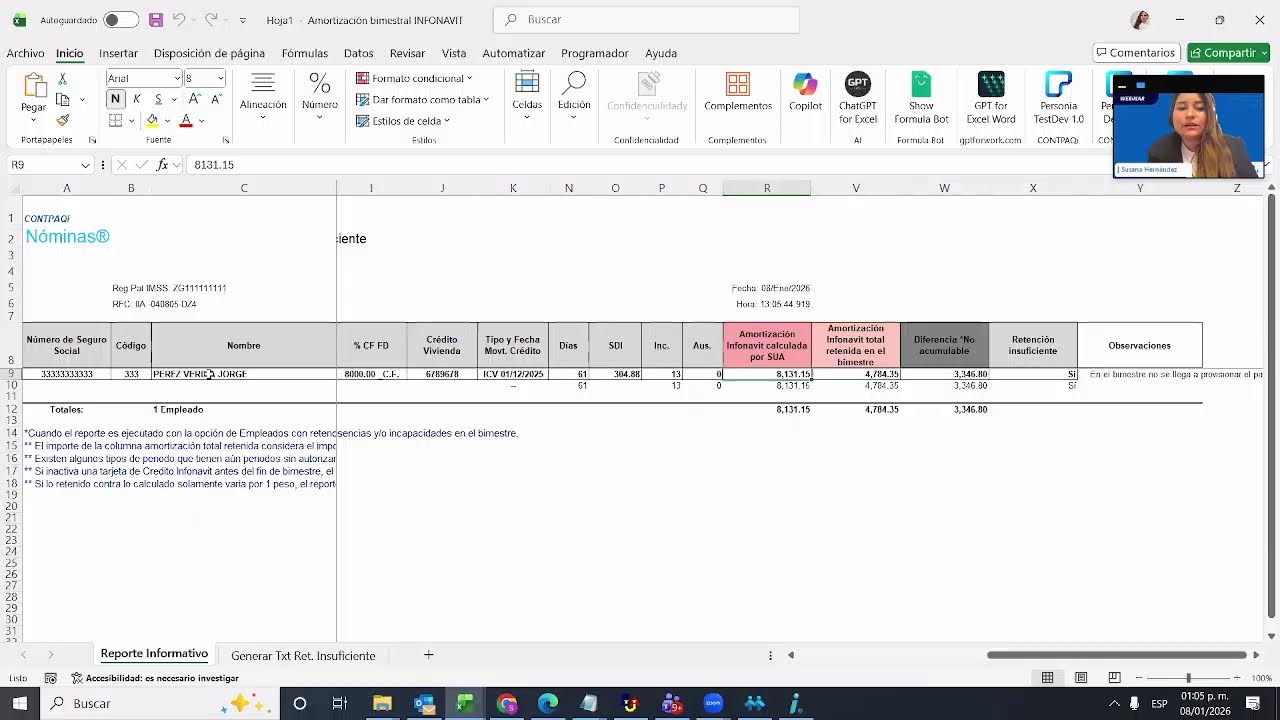
Task: Click the Buscar search field in title bar
Action: point(647,20)
